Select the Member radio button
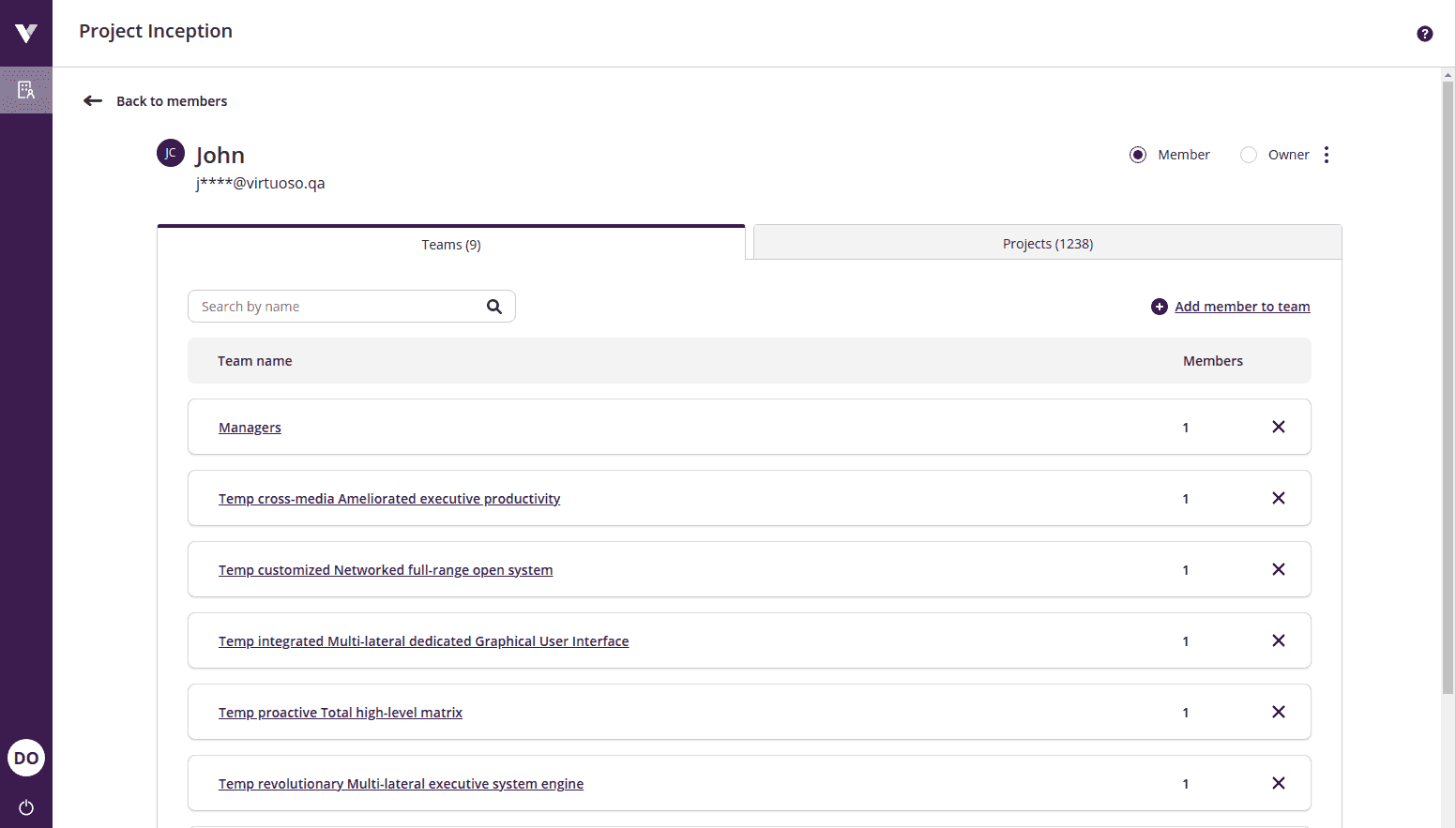Image resolution: width=1456 pixels, height=828 pixels. click(x=1138, y=155)
